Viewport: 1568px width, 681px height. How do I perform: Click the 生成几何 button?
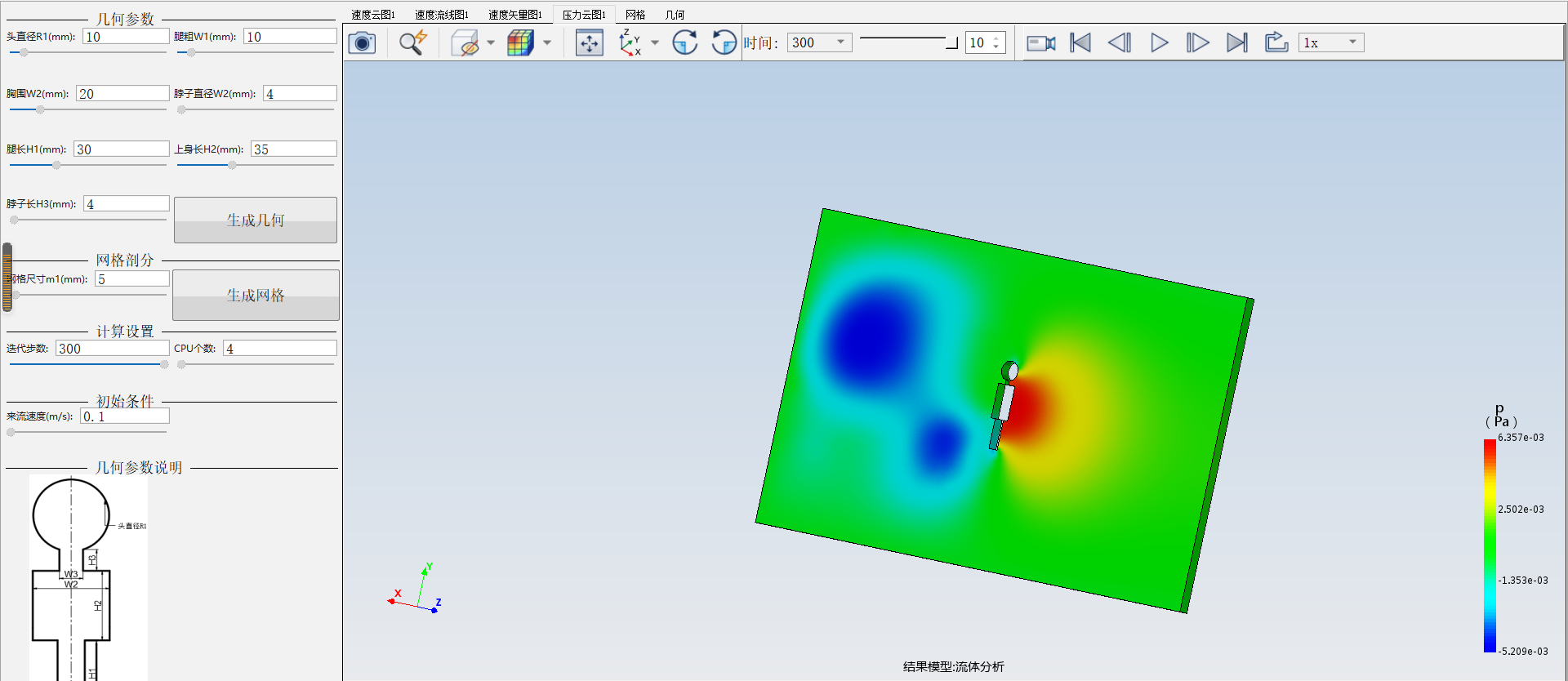(x=256, y=220)
